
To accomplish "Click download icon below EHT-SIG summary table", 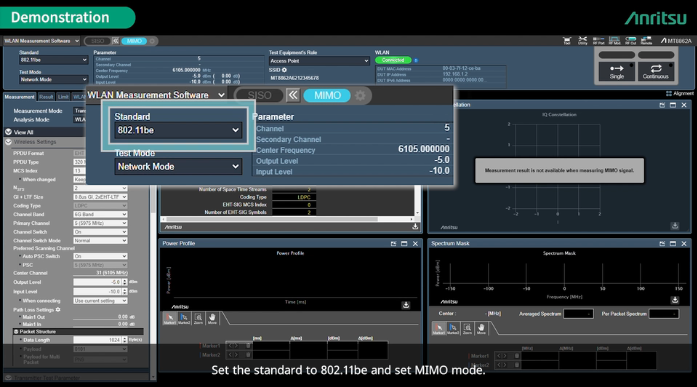I will (x=415, y=227).
